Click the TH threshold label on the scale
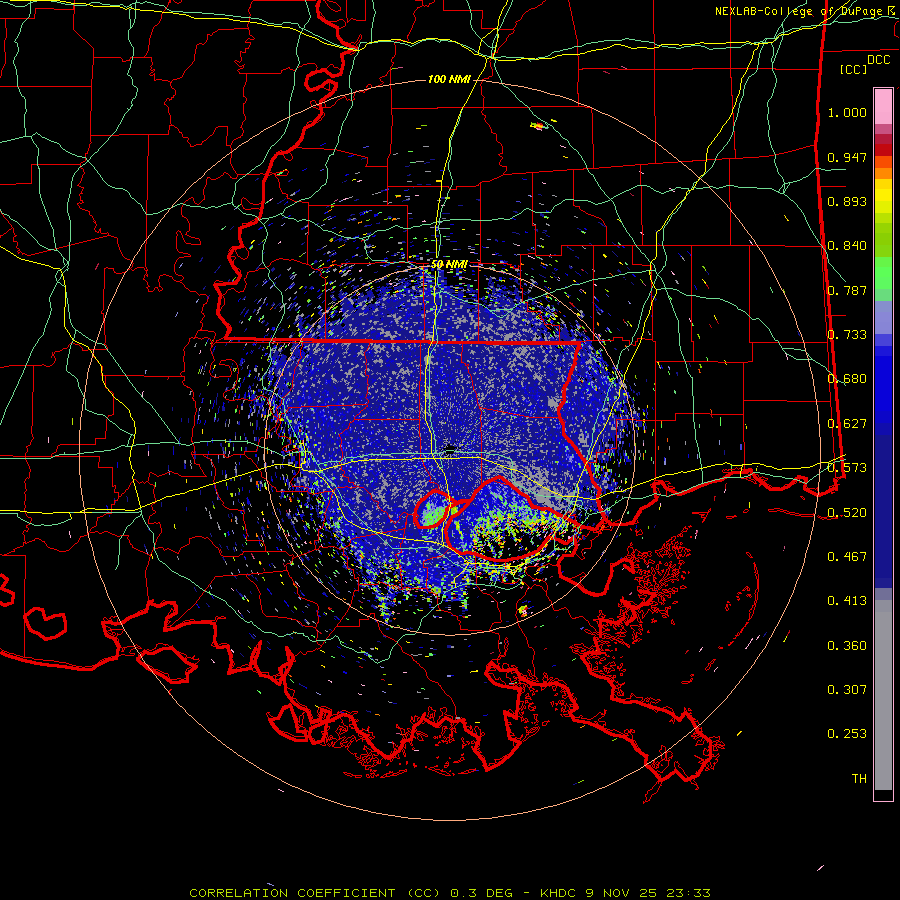The width and height of the screenshot is (900, 900). click(859, 779)
